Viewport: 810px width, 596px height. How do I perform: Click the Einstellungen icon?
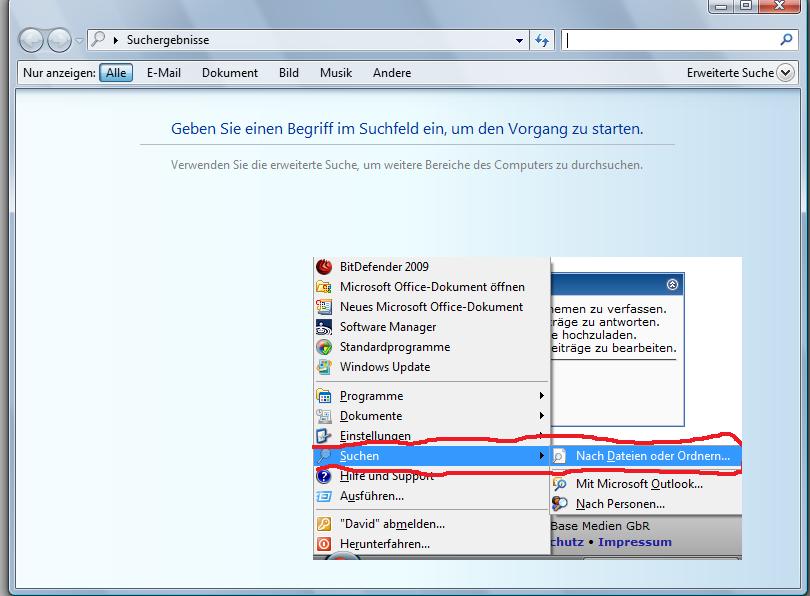click(x=324, y=436)
